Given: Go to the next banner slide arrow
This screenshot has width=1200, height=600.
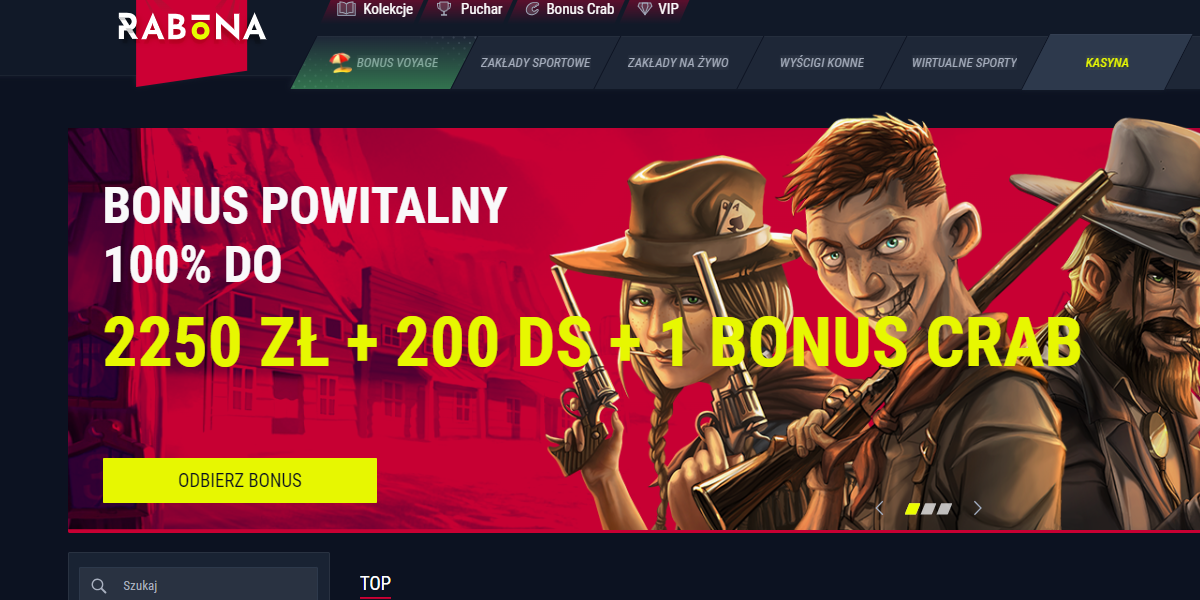Looking at the screenshot, I should 978,508.
